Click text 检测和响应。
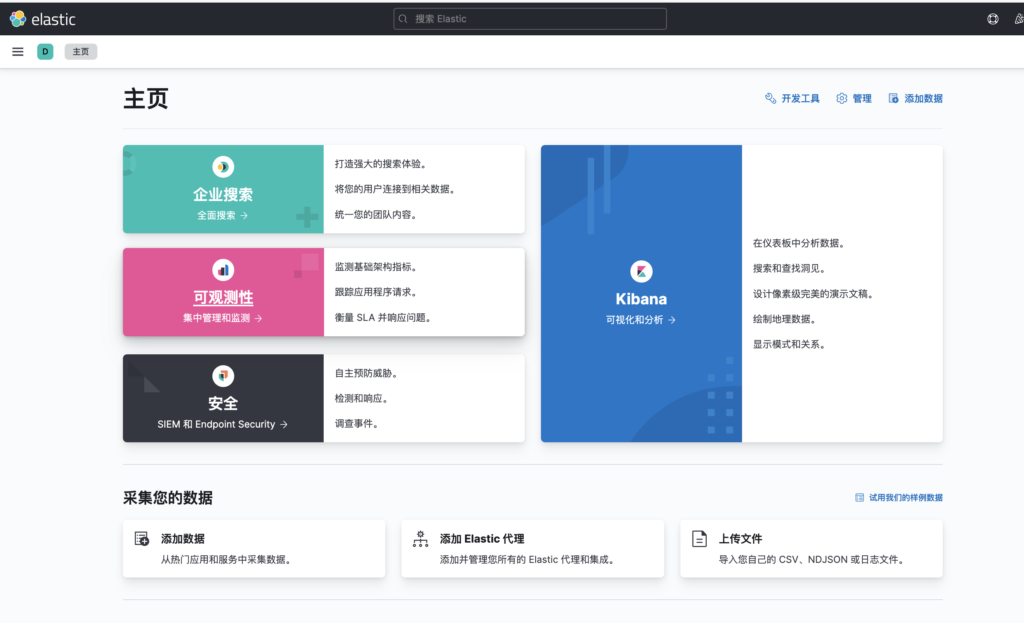 coord(363,398)
